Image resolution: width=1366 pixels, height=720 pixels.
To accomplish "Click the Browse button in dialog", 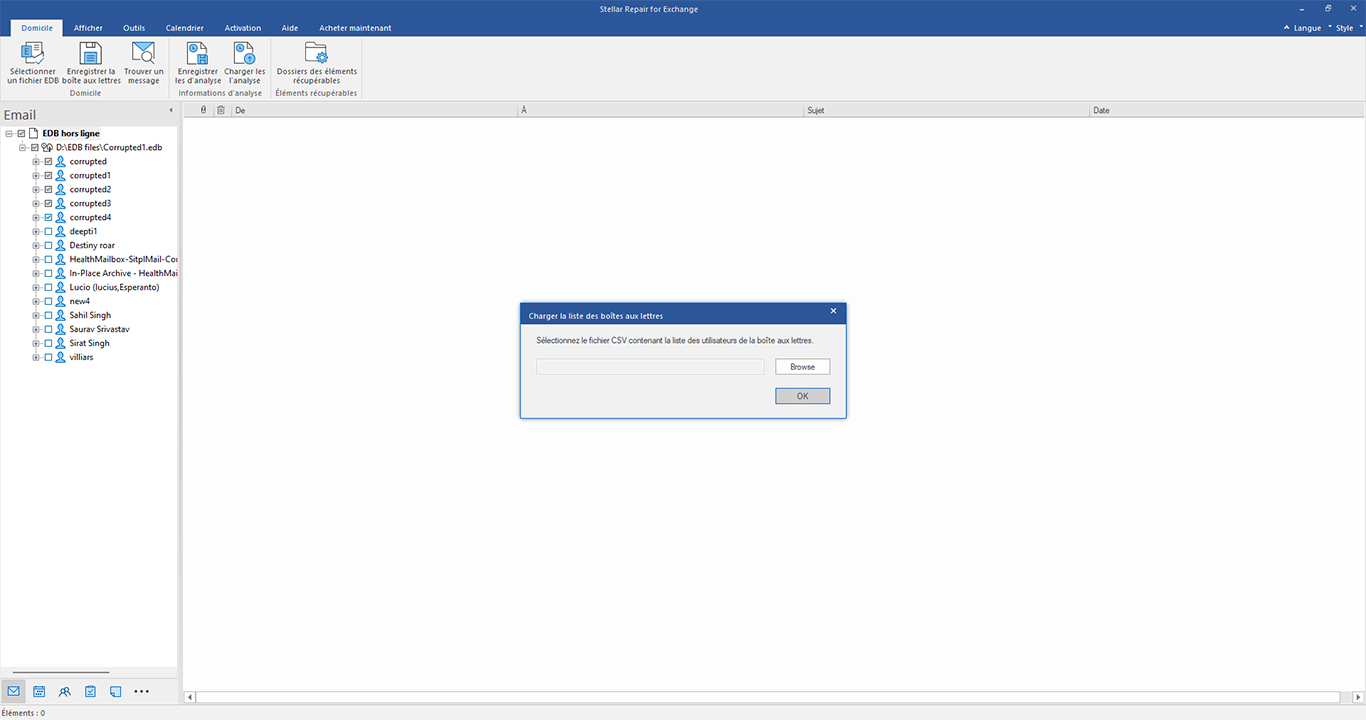I will tap(802, 367).
